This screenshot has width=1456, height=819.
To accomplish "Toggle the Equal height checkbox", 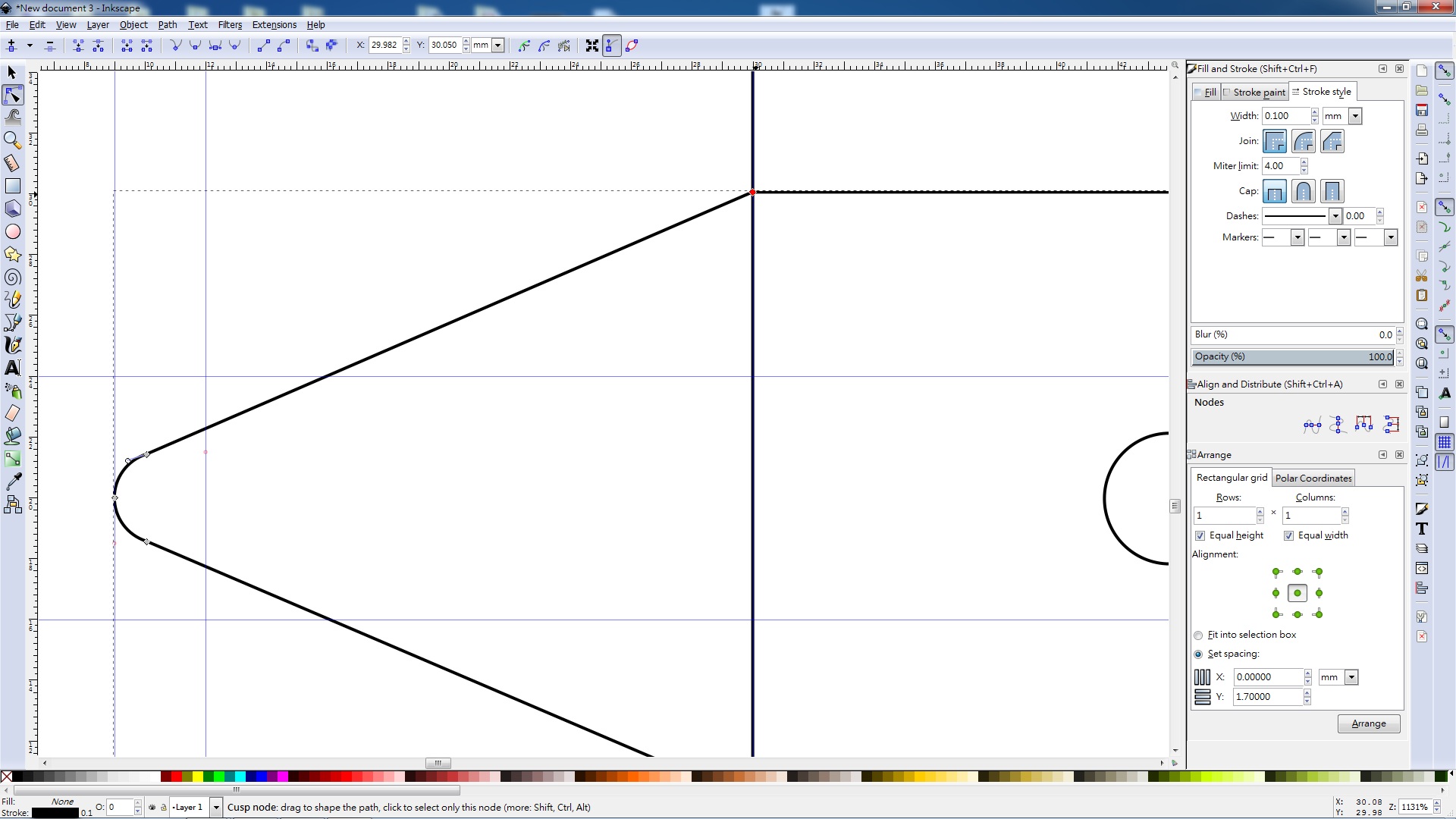I will tap(1200, 535).
